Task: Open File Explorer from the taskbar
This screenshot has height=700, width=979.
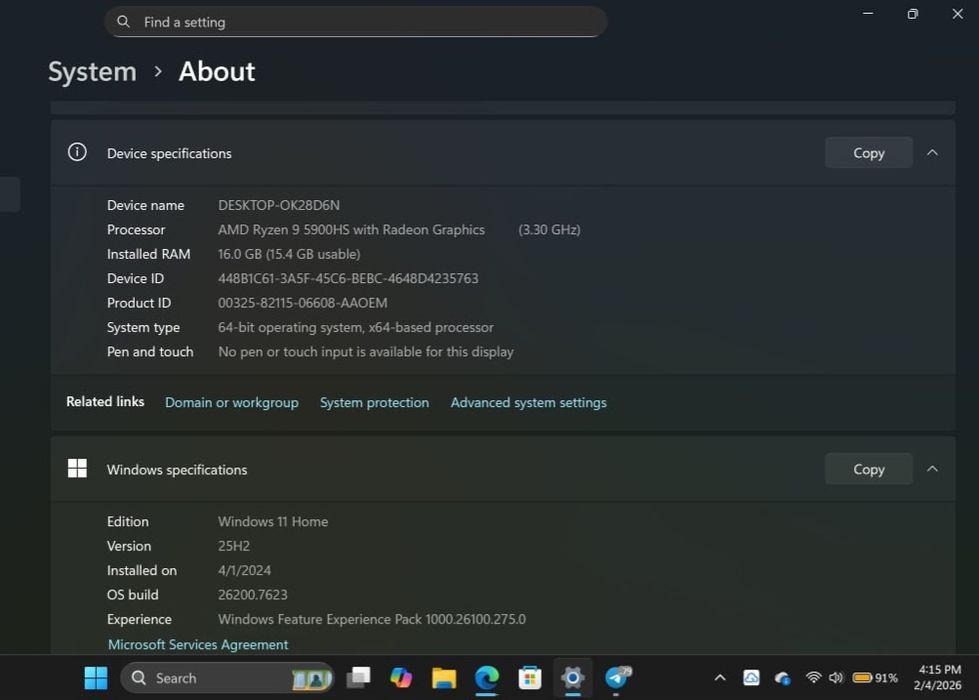Action: pyautogui.click(x=444, y=678)
